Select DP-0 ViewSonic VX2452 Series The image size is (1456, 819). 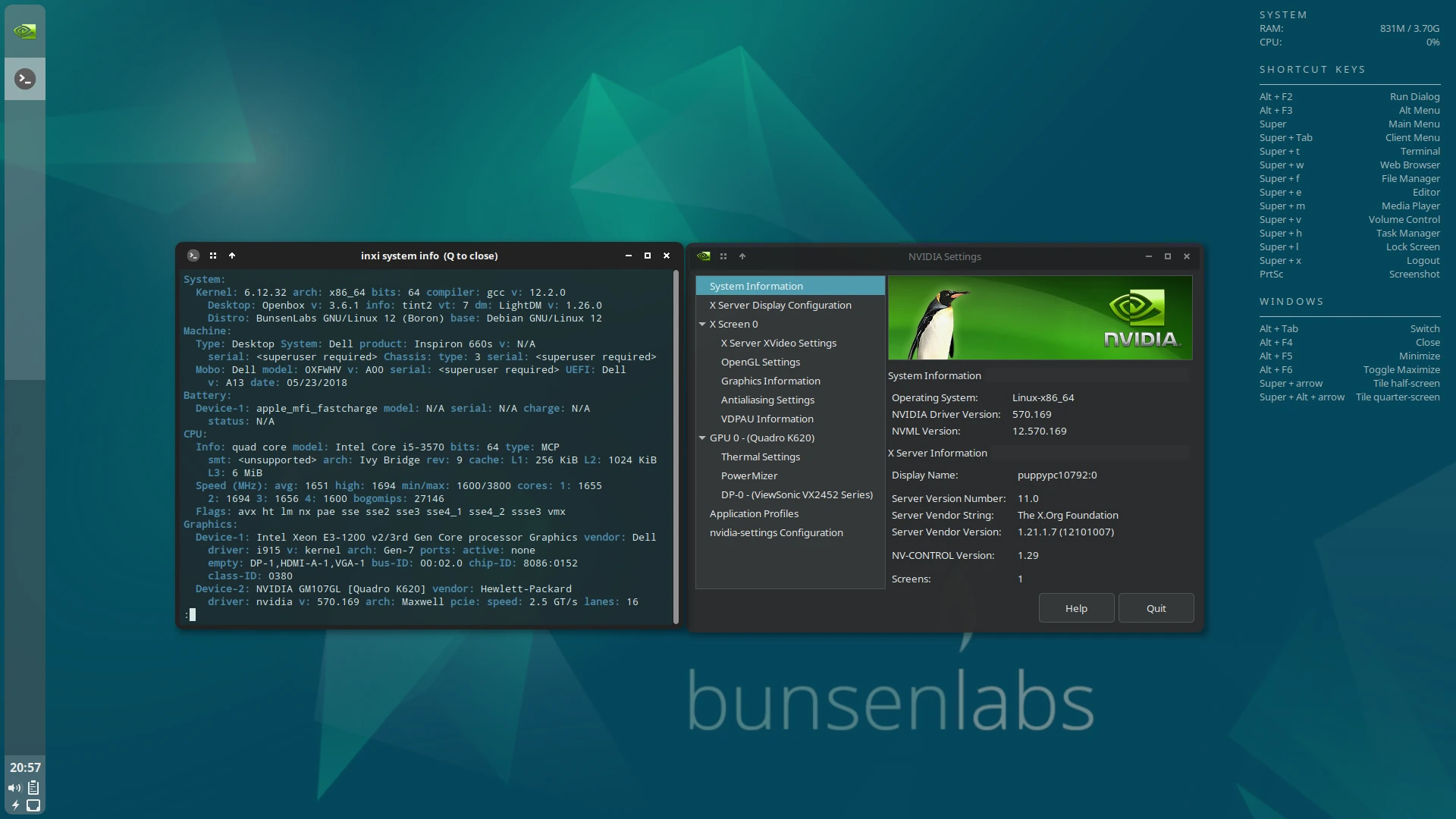tap(796, 494)
